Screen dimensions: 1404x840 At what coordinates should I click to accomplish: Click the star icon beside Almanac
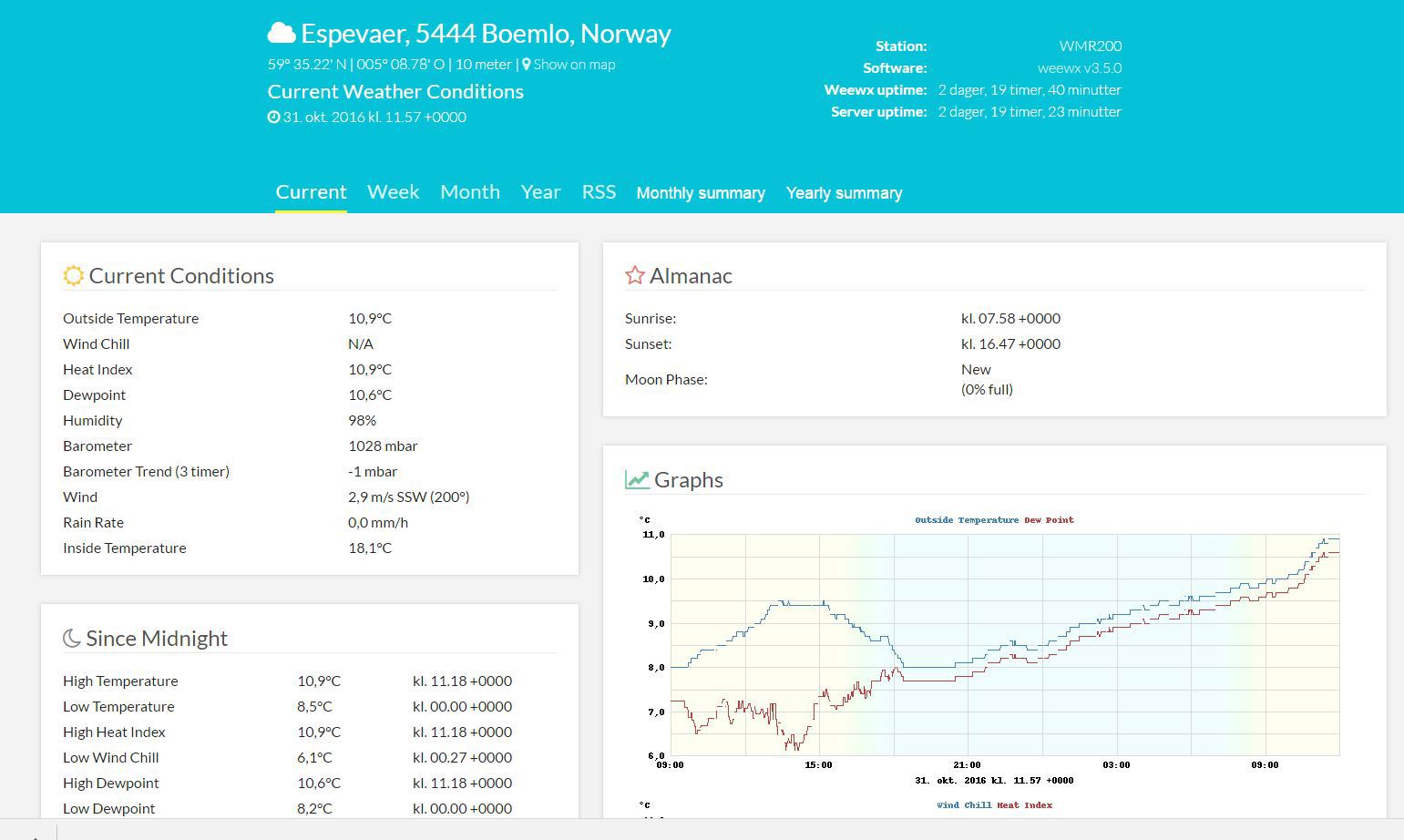[634, 276]
